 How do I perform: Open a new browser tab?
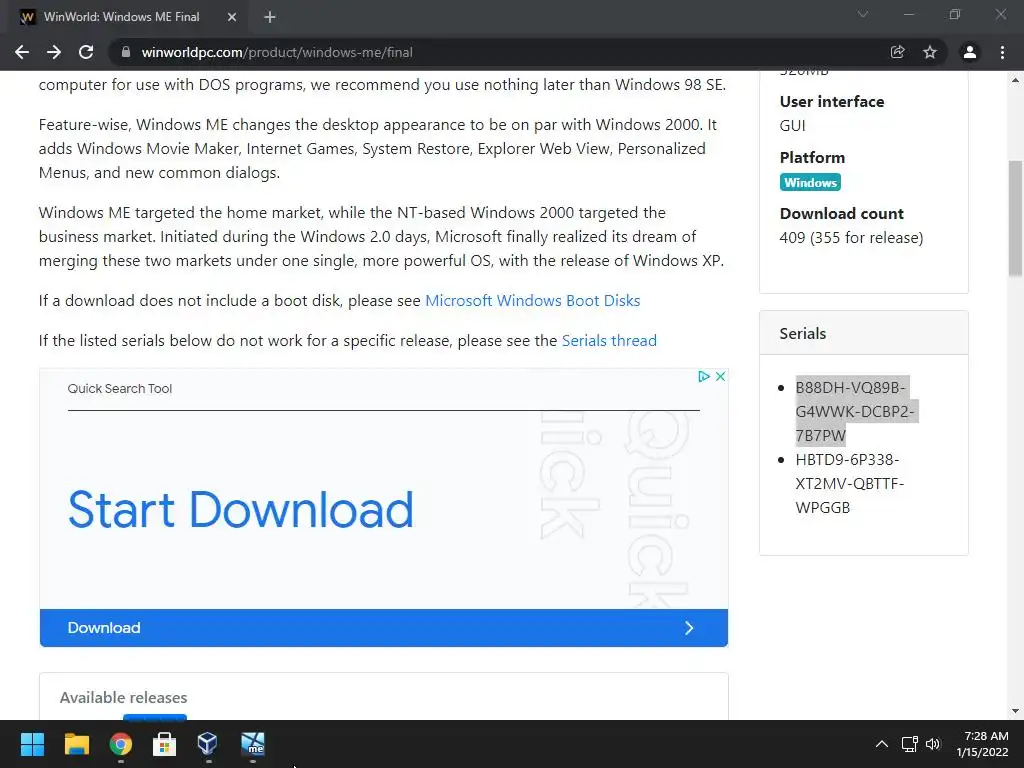(270, 17)
